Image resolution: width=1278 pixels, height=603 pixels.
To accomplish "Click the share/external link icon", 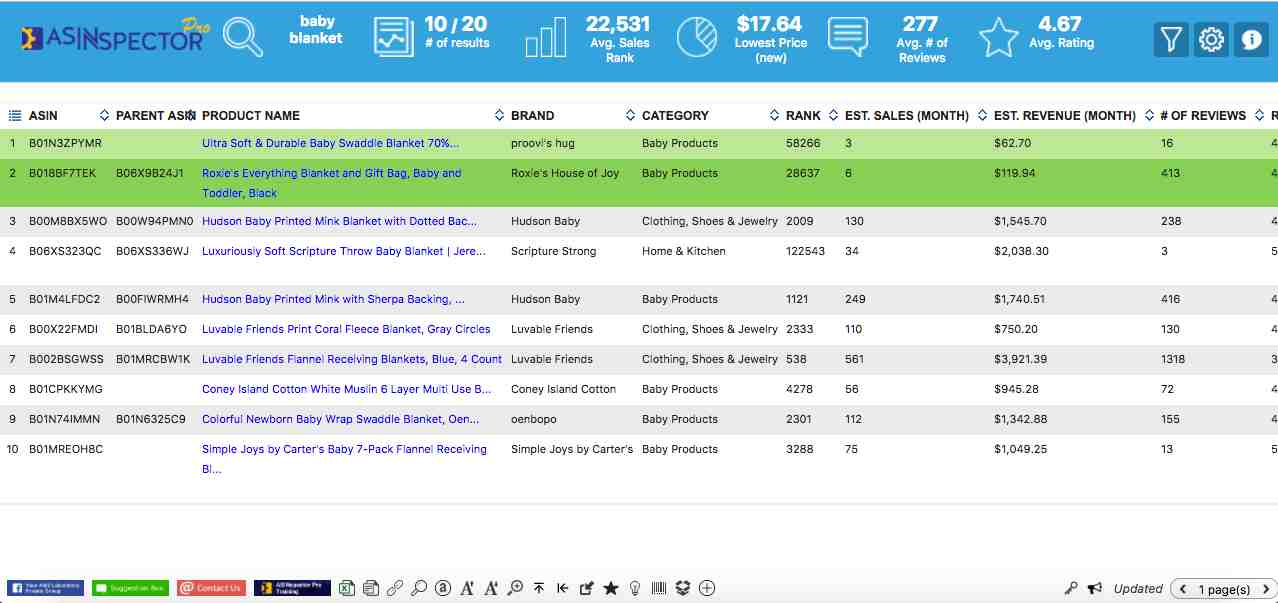I will point(587,588).
